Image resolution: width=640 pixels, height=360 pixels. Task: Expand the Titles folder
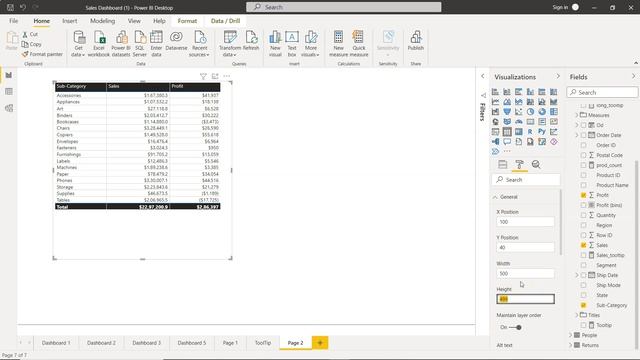[577, 315]
